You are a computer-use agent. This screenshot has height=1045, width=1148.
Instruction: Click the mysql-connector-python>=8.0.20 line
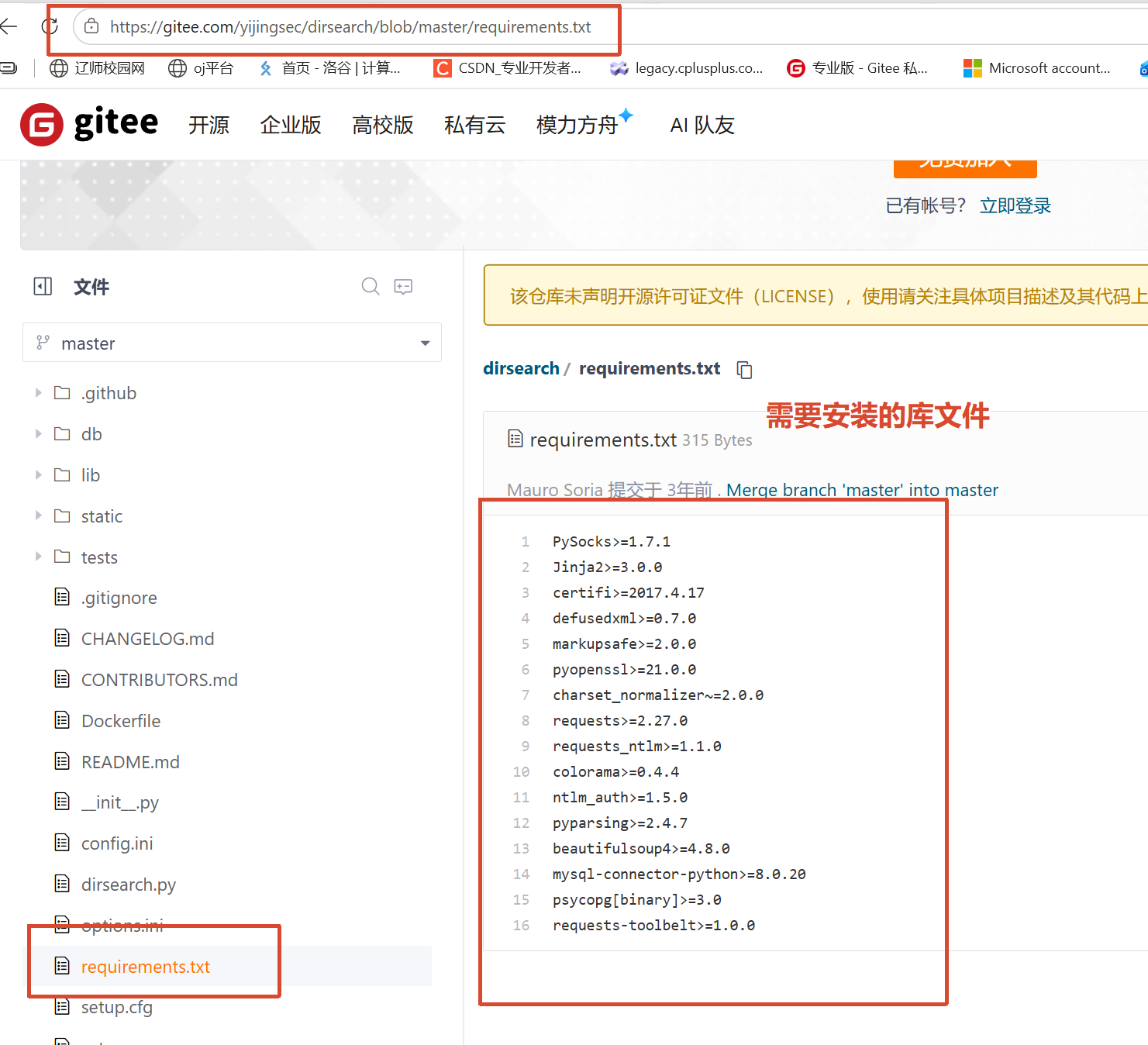click(679, 874)
